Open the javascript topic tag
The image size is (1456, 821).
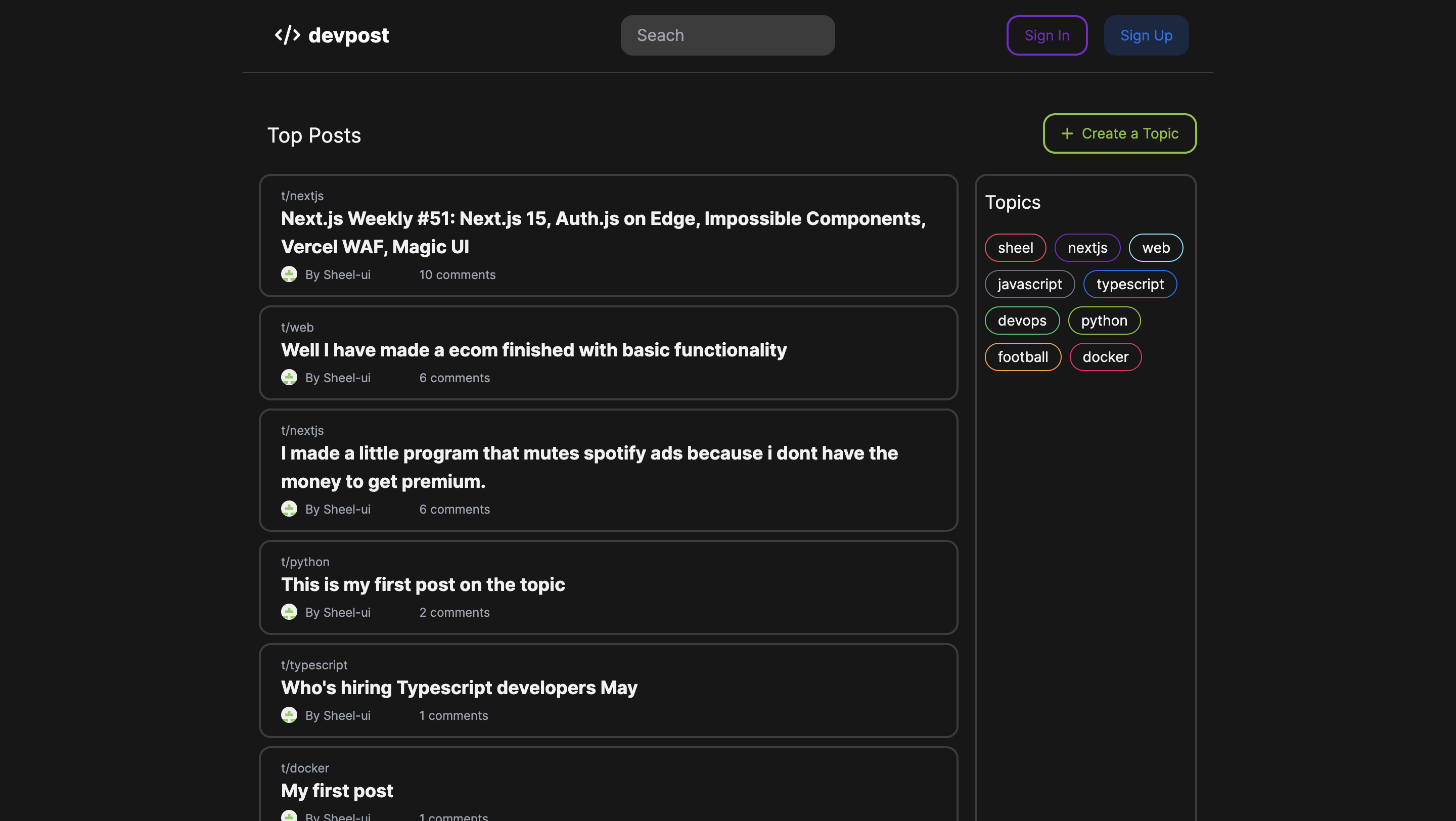tap(1029, 284)
